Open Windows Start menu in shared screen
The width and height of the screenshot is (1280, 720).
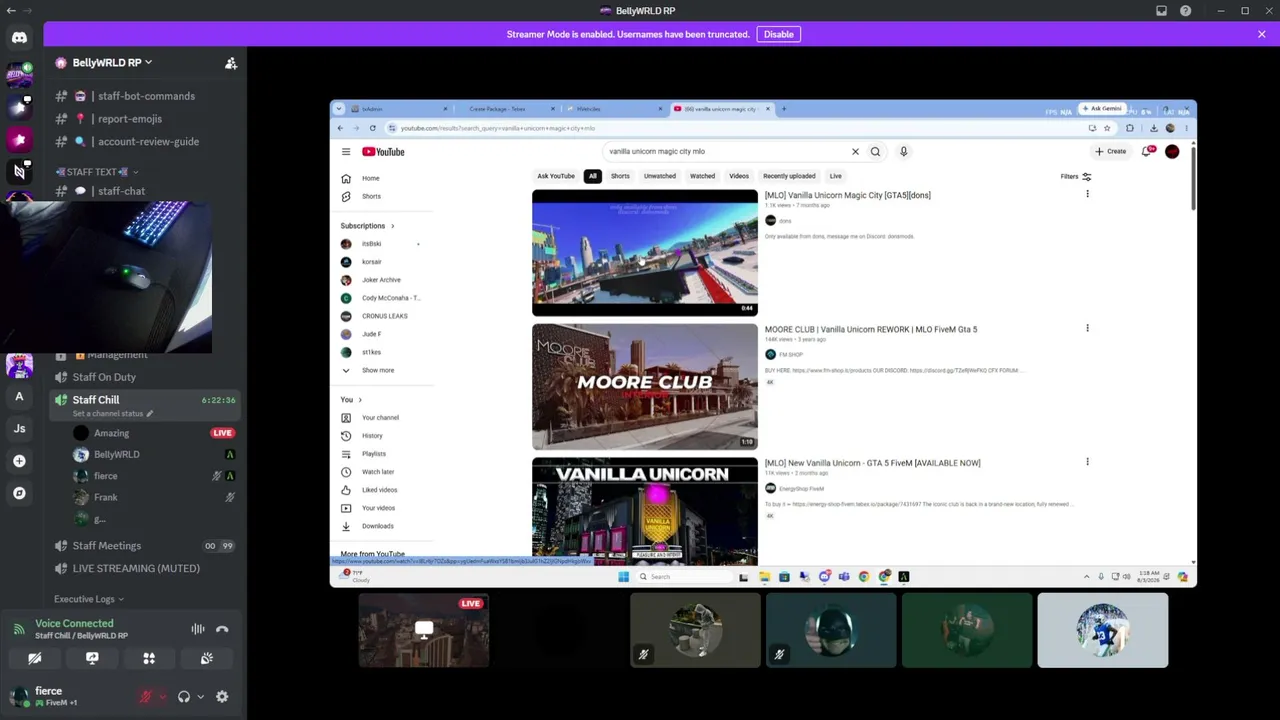tap(623, 577)
